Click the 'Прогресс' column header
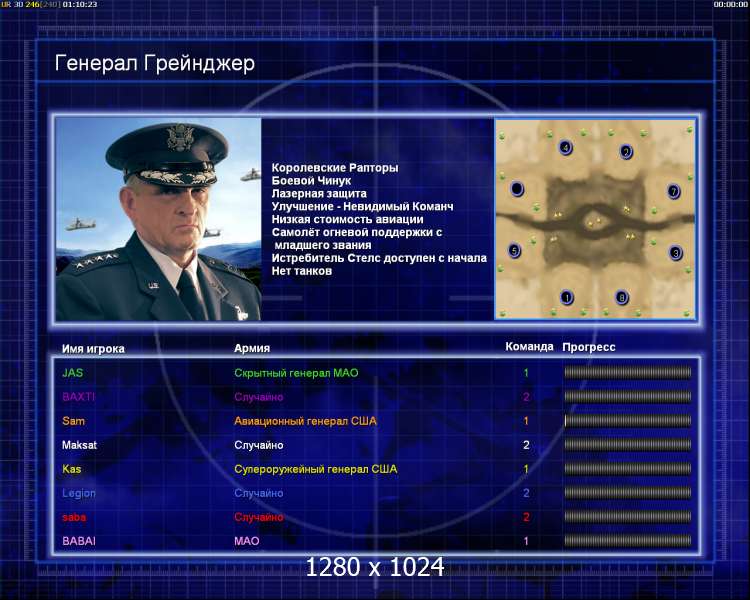 (589, 347)
